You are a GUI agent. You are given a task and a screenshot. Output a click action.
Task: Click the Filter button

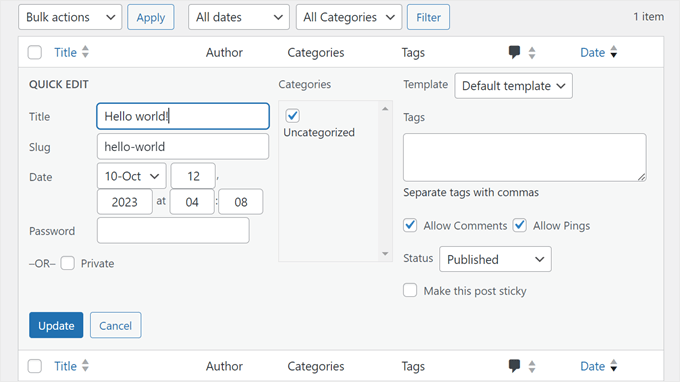point(428,17)
